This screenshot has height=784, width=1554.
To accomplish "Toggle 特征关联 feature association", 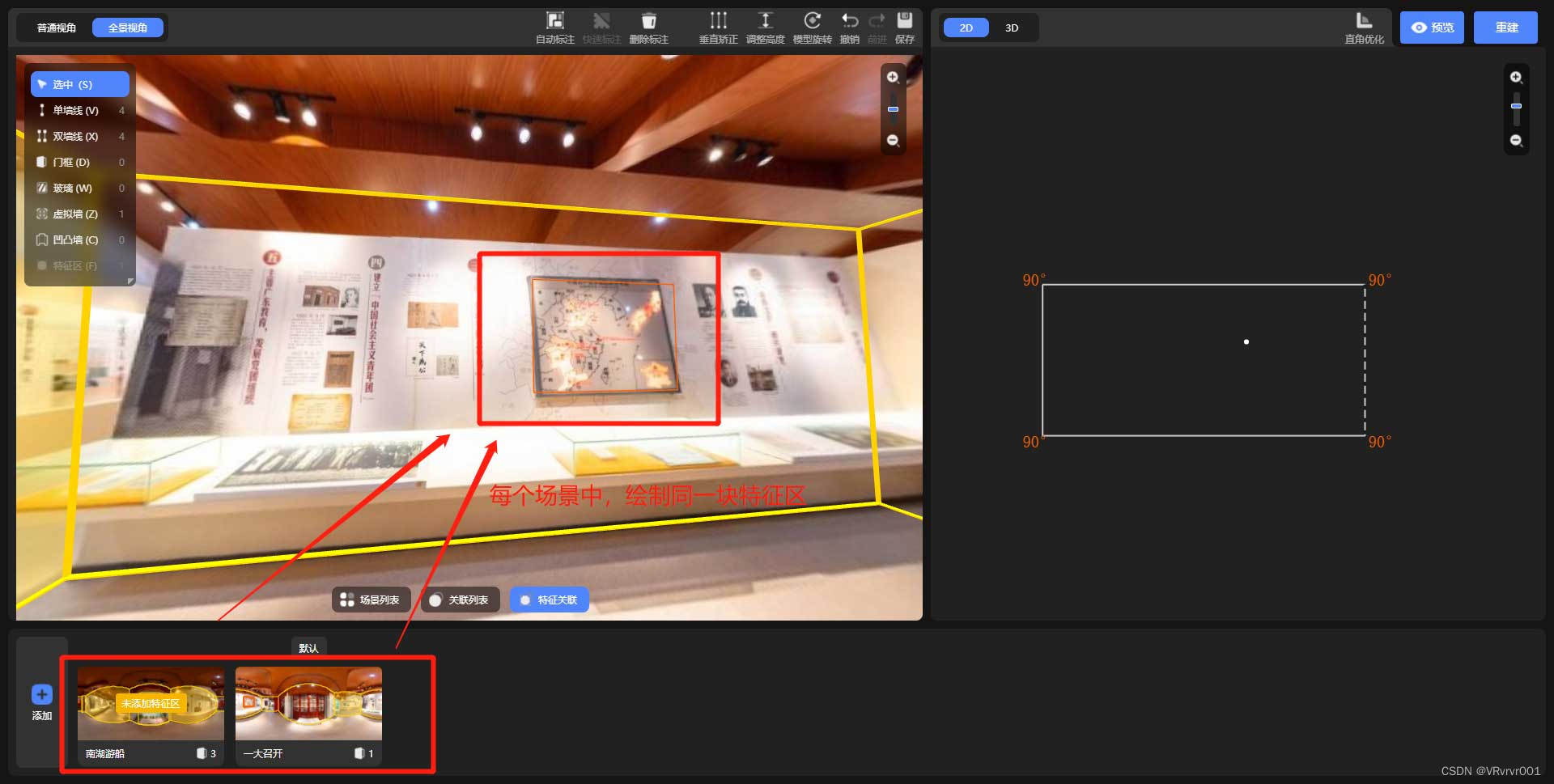I will pos(549,600).
